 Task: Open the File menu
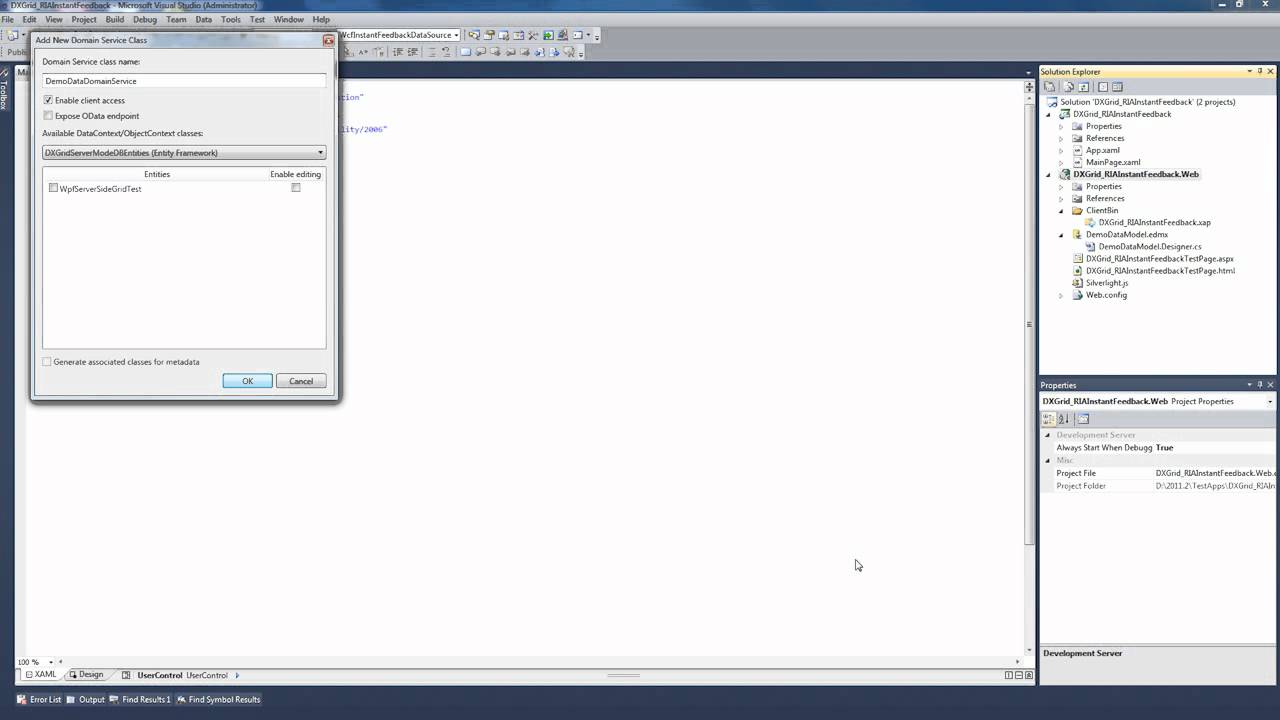click(8, 19)
